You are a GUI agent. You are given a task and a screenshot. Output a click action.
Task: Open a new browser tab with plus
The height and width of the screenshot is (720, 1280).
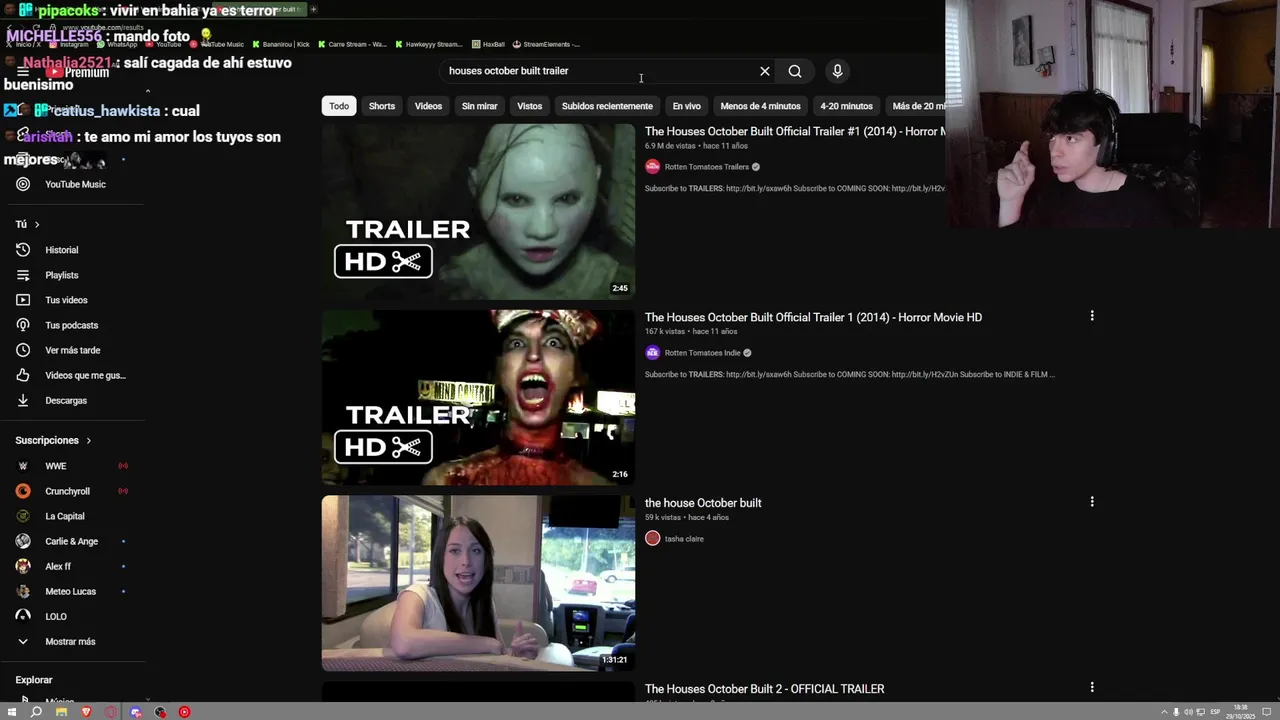click(x=313, y=9)
